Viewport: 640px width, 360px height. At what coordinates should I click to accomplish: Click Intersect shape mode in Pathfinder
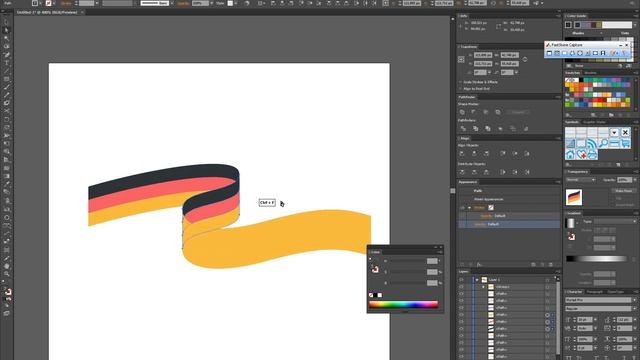click(x=486, y=112)
